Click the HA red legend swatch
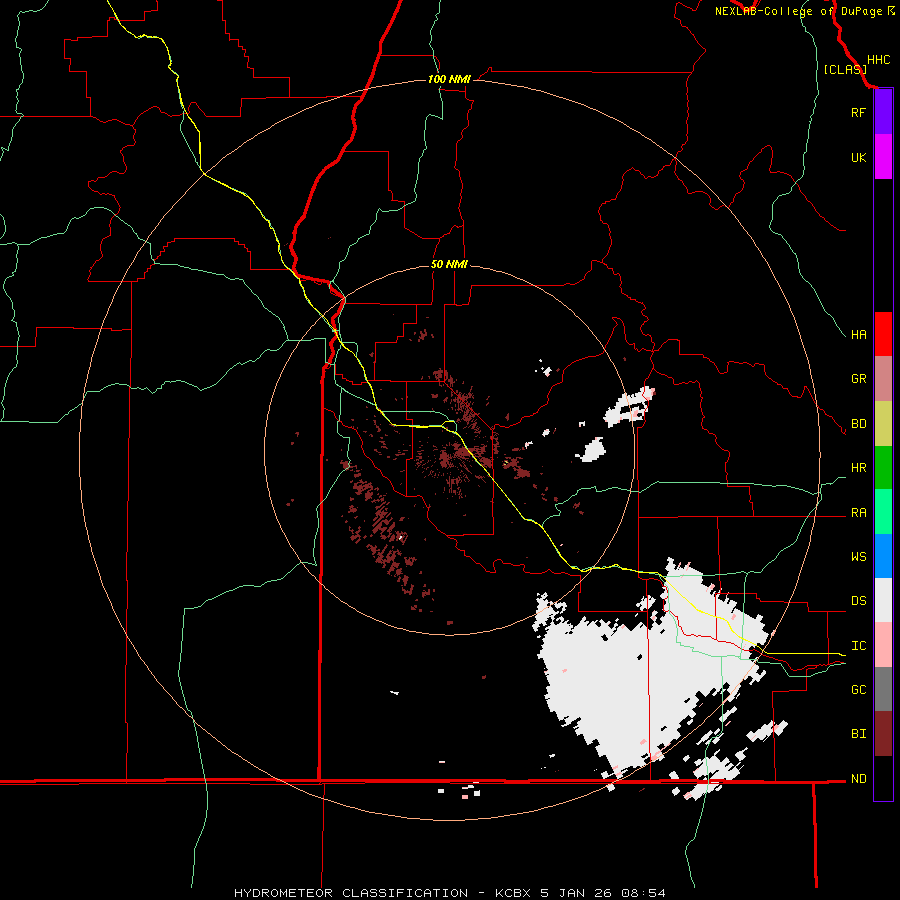The height and width of the screenshot is (900, 900). pyautogui.click(x=883, y=334)
